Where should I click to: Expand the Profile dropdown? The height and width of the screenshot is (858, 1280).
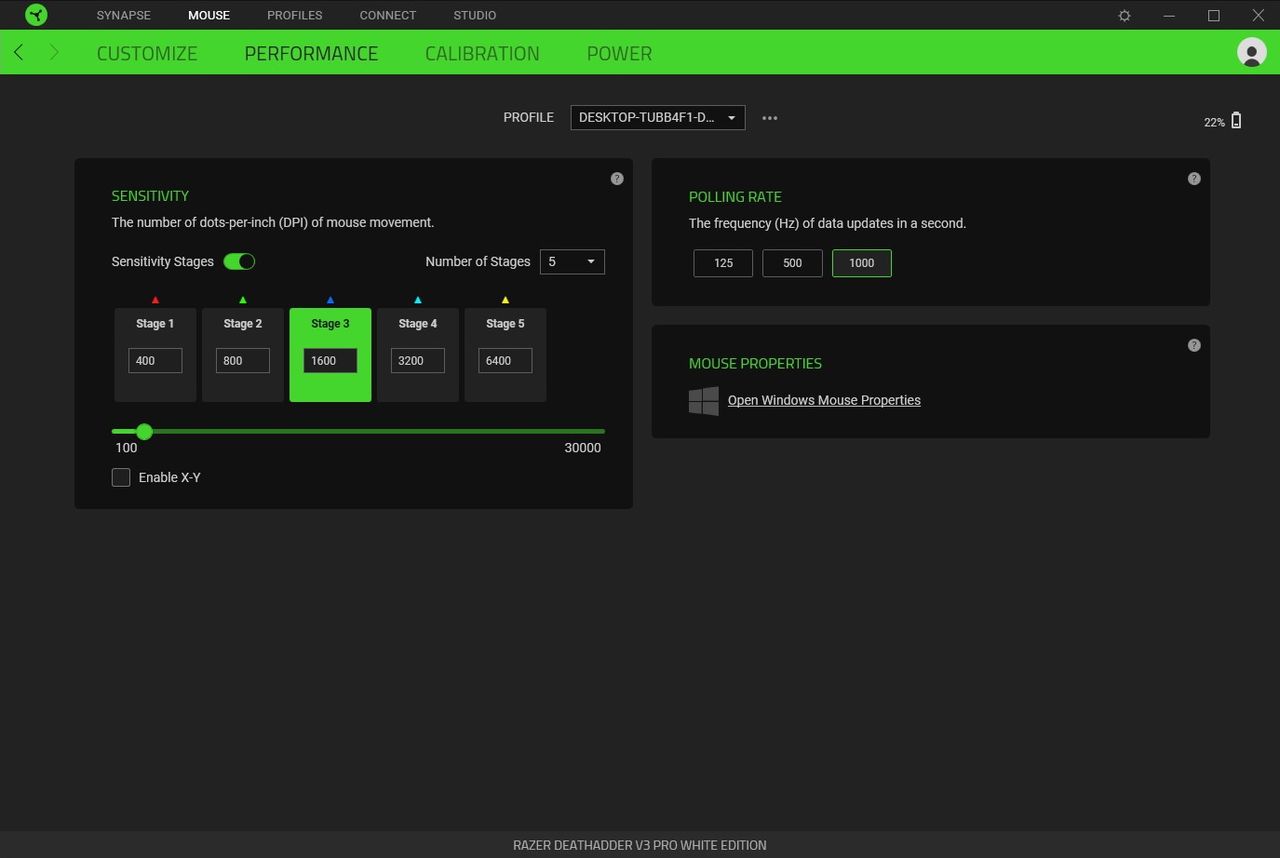(658, 117)
